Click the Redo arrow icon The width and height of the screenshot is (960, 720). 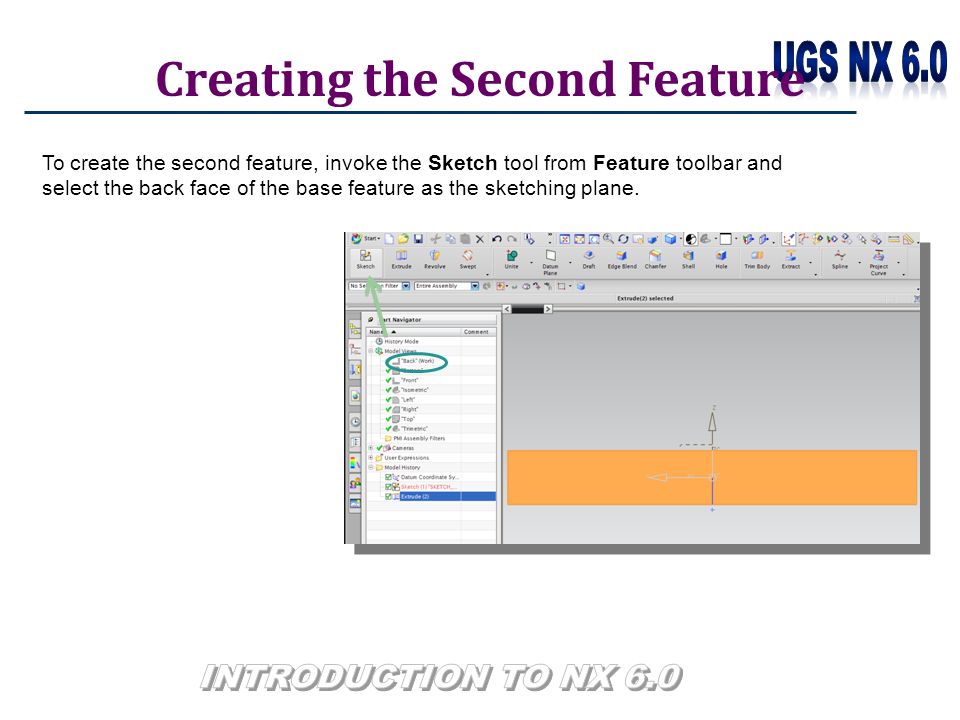[x=512, y=239]
